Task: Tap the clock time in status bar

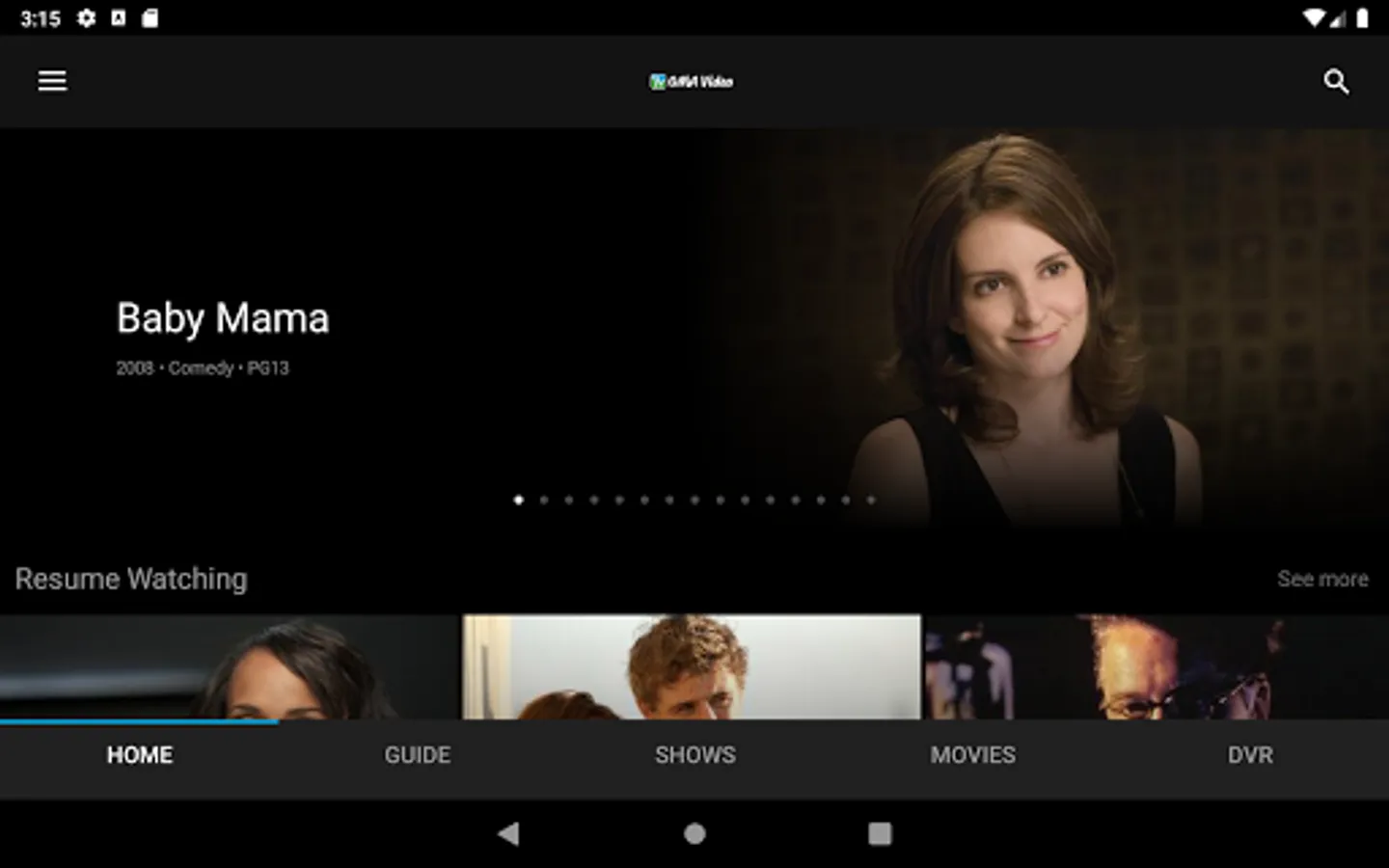Action: pyautogui.click(x=41, y=18)
